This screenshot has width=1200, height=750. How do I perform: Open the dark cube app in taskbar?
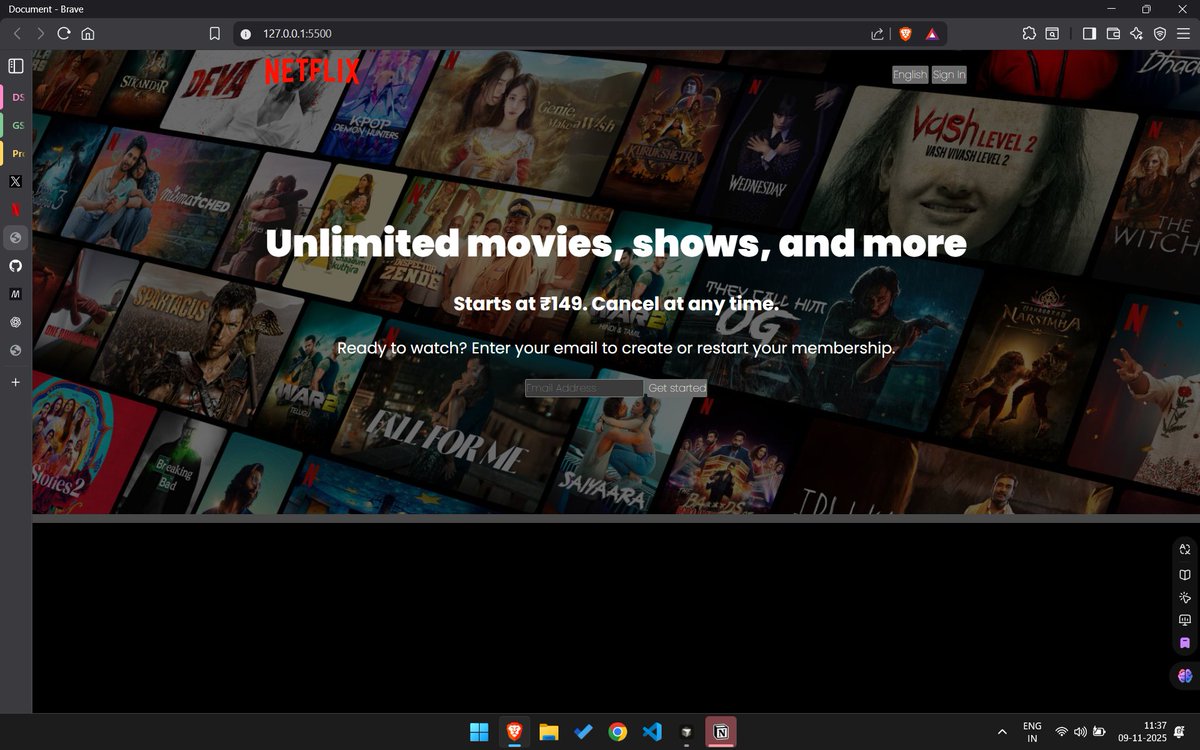[x=686, y=732]
